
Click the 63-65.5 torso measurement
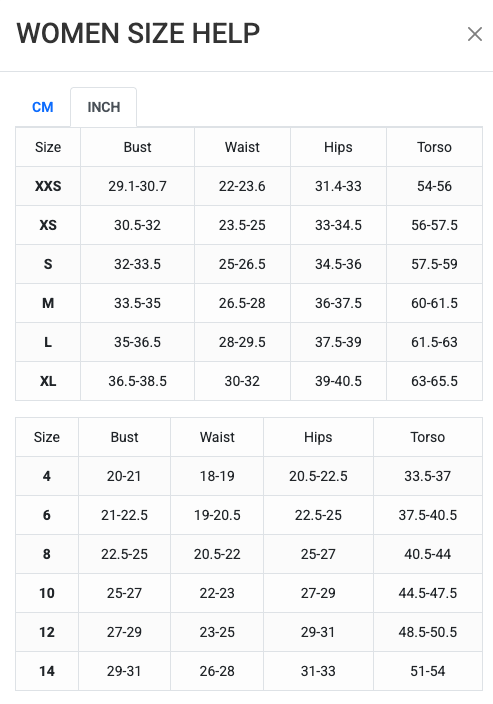[x=435, y=381]
